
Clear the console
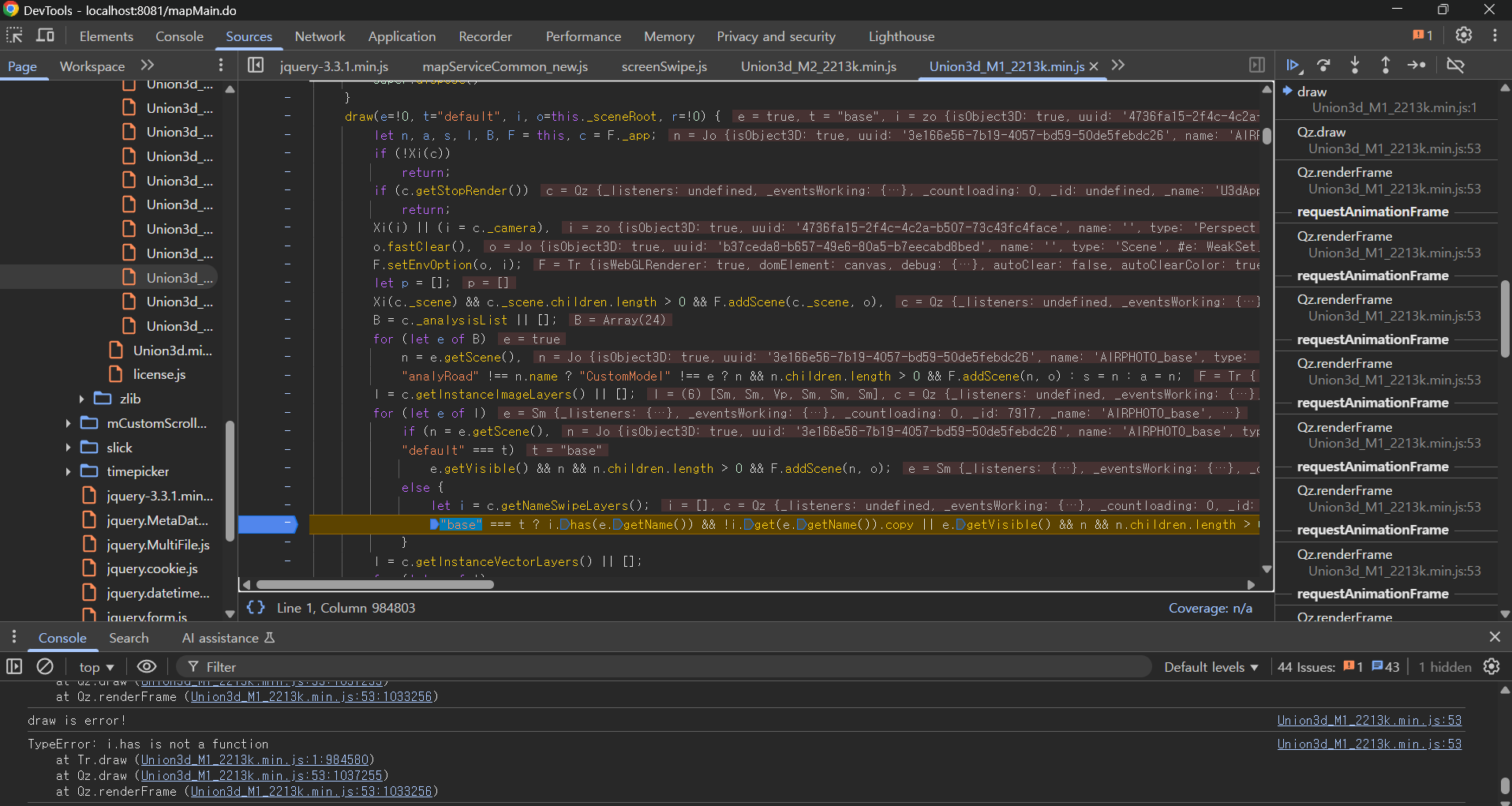[x=45, y=667]
